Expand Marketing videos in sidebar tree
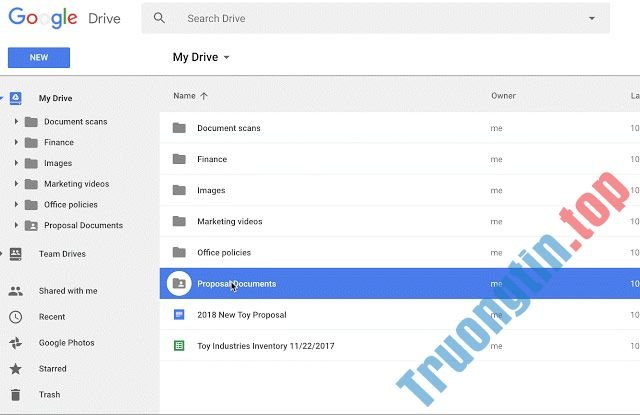The width and height of the screenshot is (640, 415). point(16,184)
